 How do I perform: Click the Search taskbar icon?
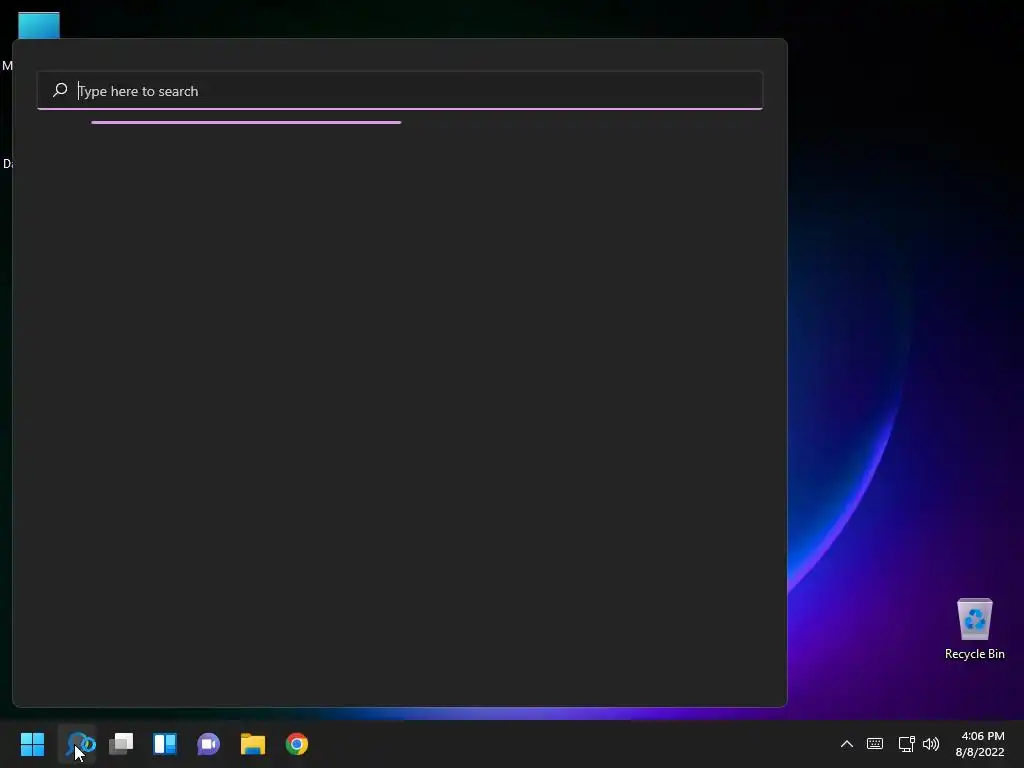click(x=78, y=744)
